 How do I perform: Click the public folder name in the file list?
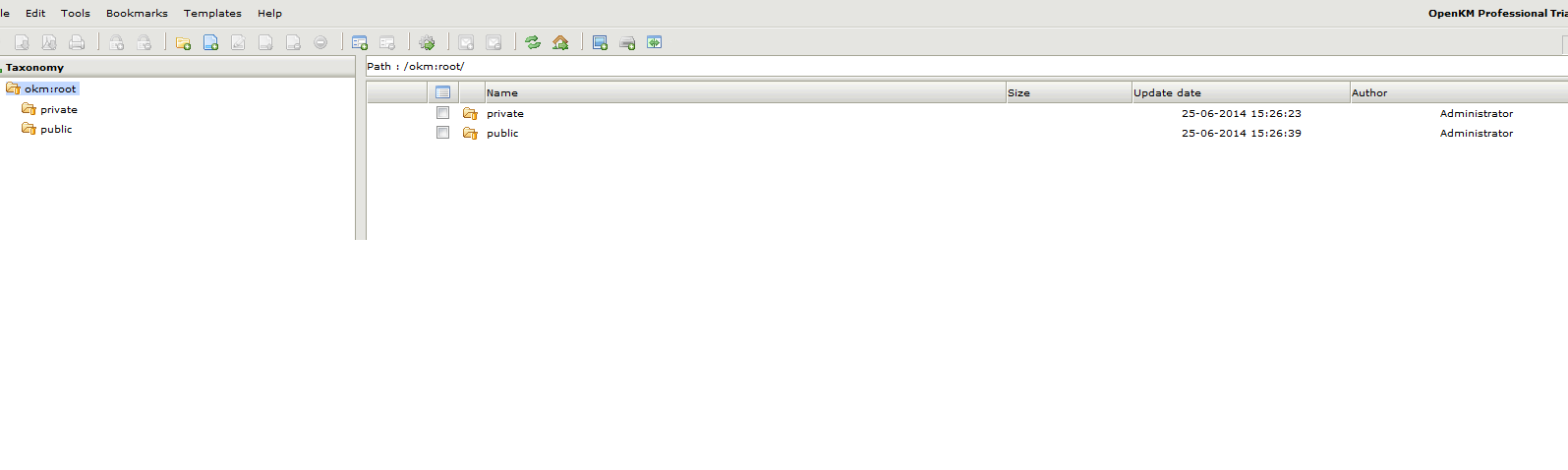[502, 133]
